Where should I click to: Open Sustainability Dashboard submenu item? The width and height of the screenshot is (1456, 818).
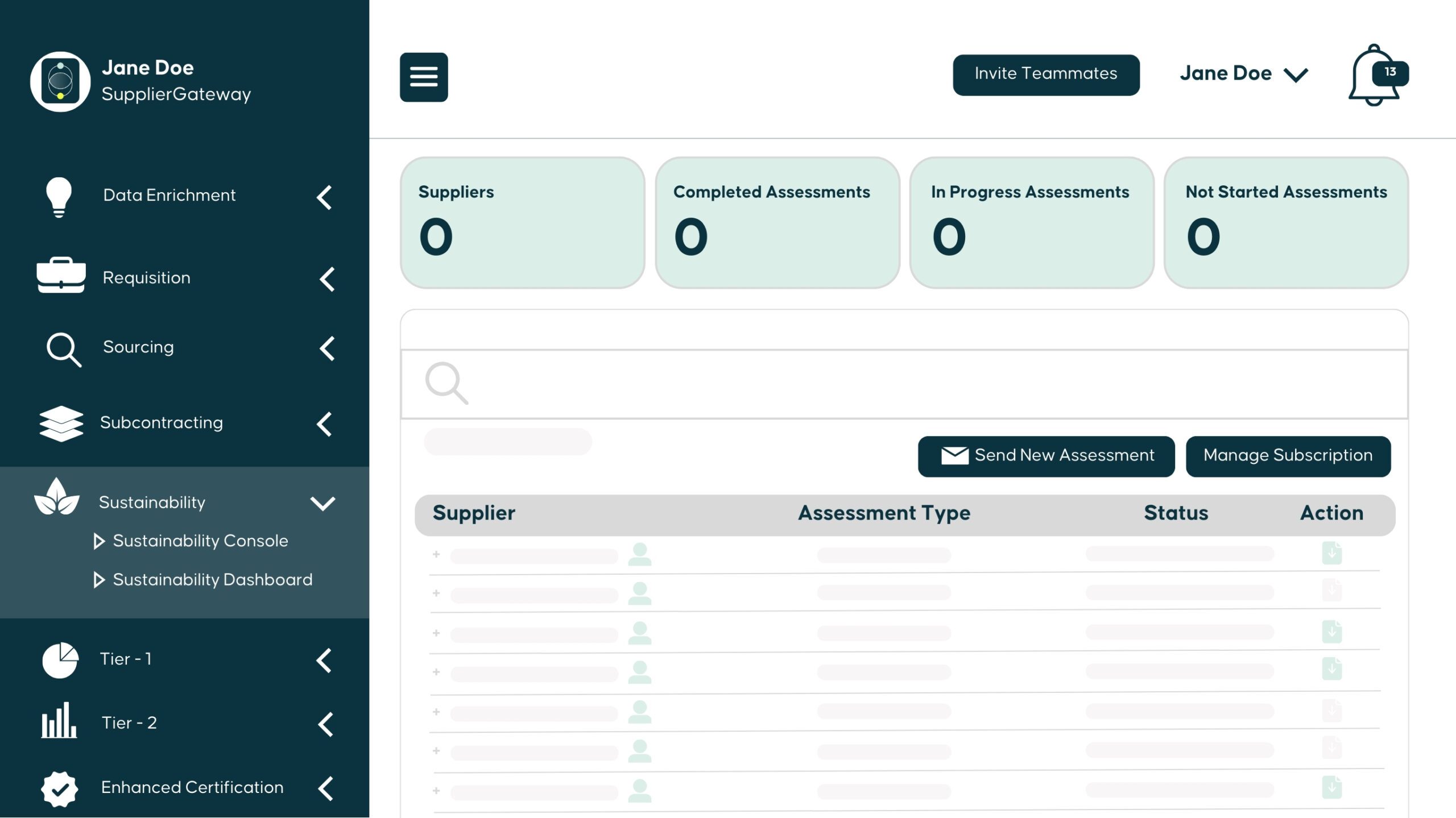pos(212,579)
